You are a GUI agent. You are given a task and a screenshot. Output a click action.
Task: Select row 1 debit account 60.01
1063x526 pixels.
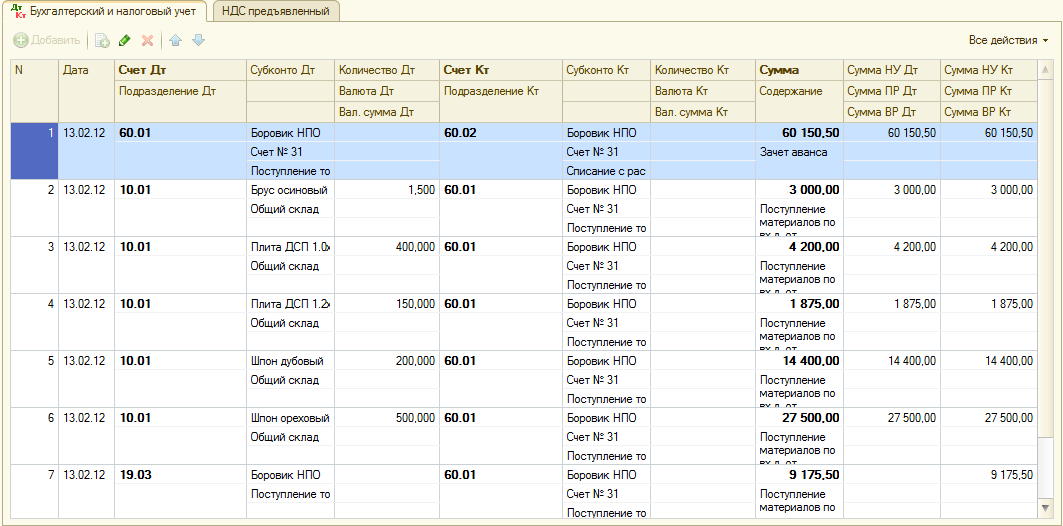point(180,134)
